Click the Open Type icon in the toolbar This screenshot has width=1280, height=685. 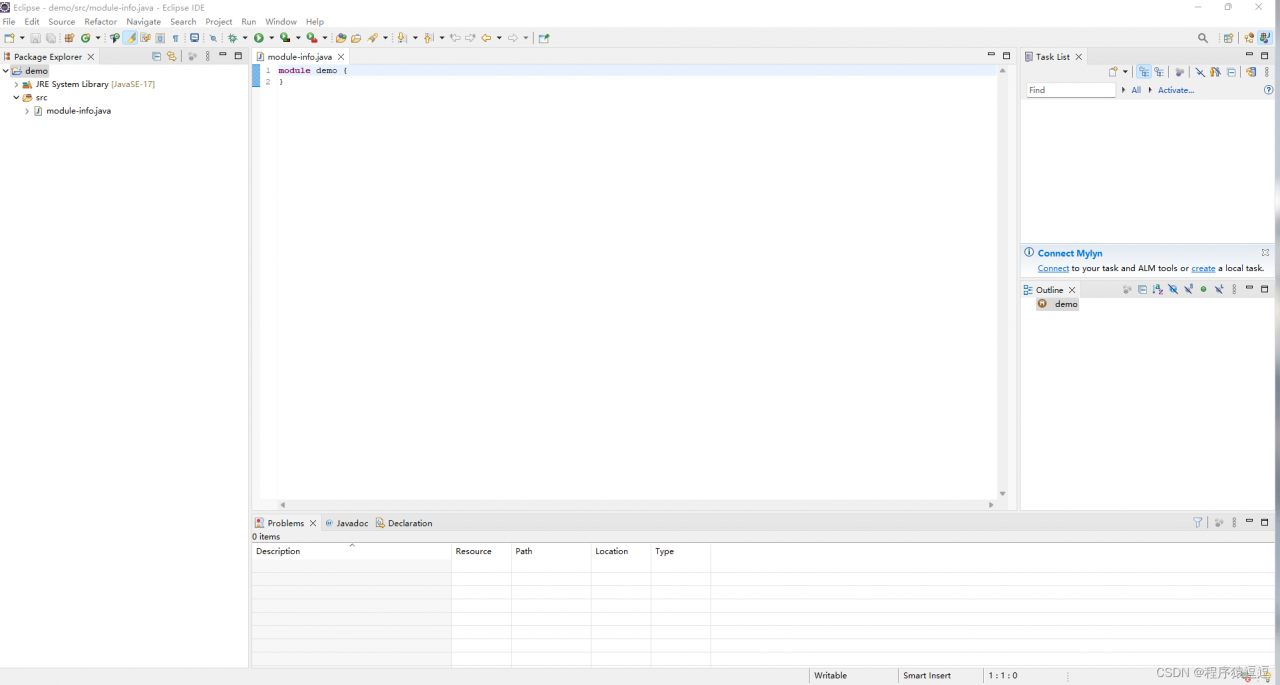pyautogui.click(x=341, y=38)
